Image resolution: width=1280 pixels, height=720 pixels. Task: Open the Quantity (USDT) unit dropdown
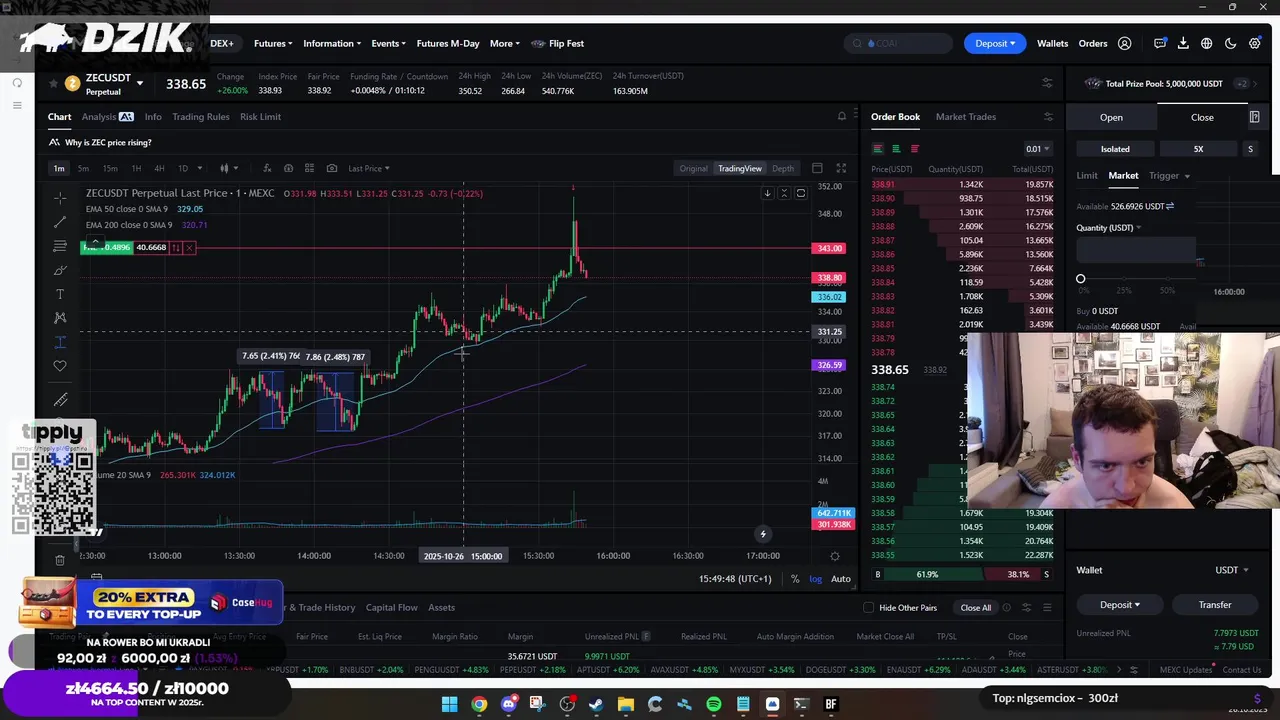[1109, 228]
